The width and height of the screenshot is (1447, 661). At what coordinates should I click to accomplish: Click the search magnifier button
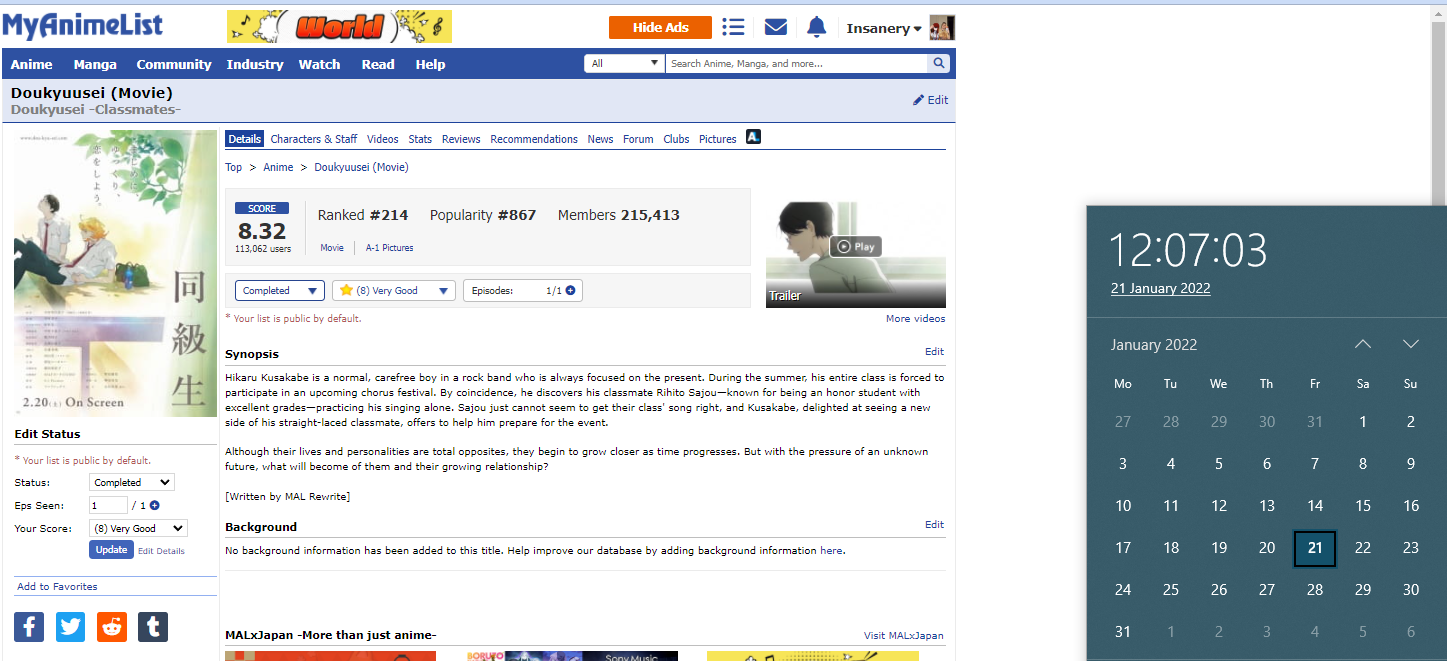[939, 63]
